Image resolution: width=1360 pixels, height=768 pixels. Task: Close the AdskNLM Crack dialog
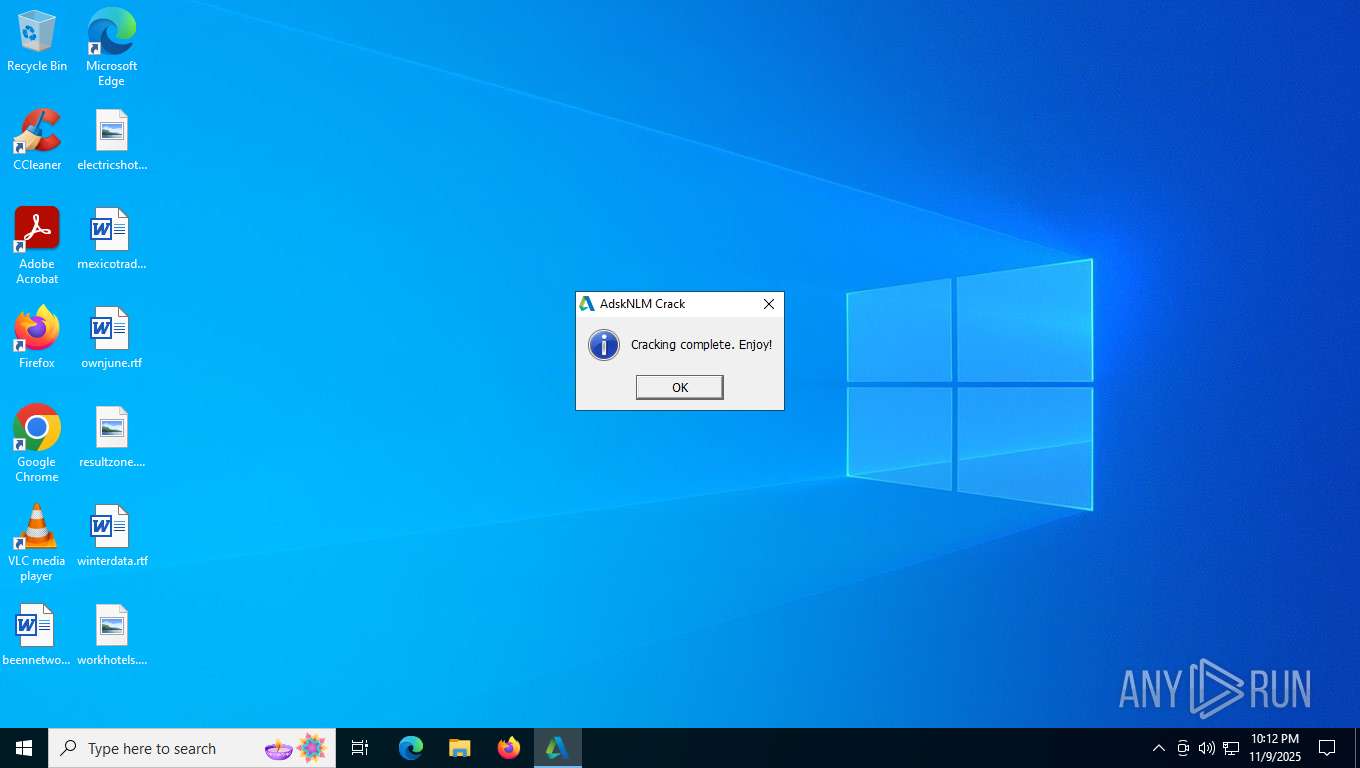coord(768,304)
